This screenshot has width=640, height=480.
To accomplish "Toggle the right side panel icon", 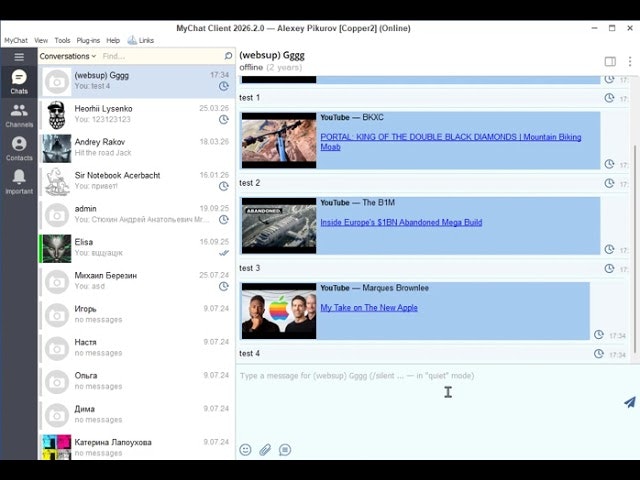I will [x=610, y=61].
